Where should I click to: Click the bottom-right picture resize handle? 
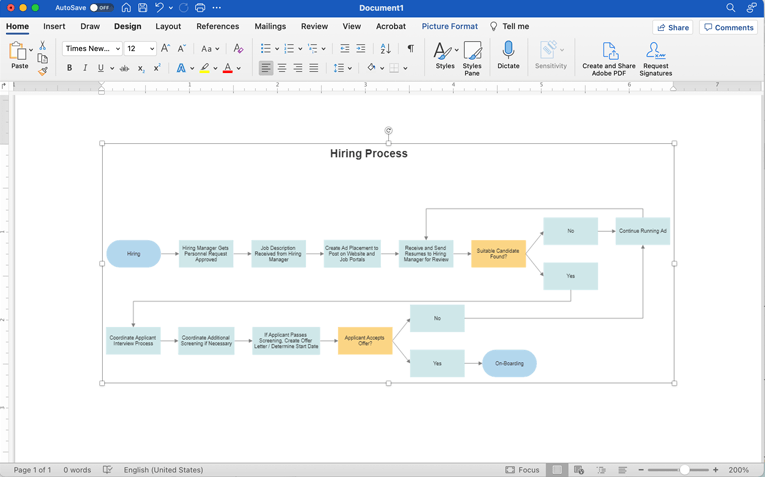[x=674, y=383]
